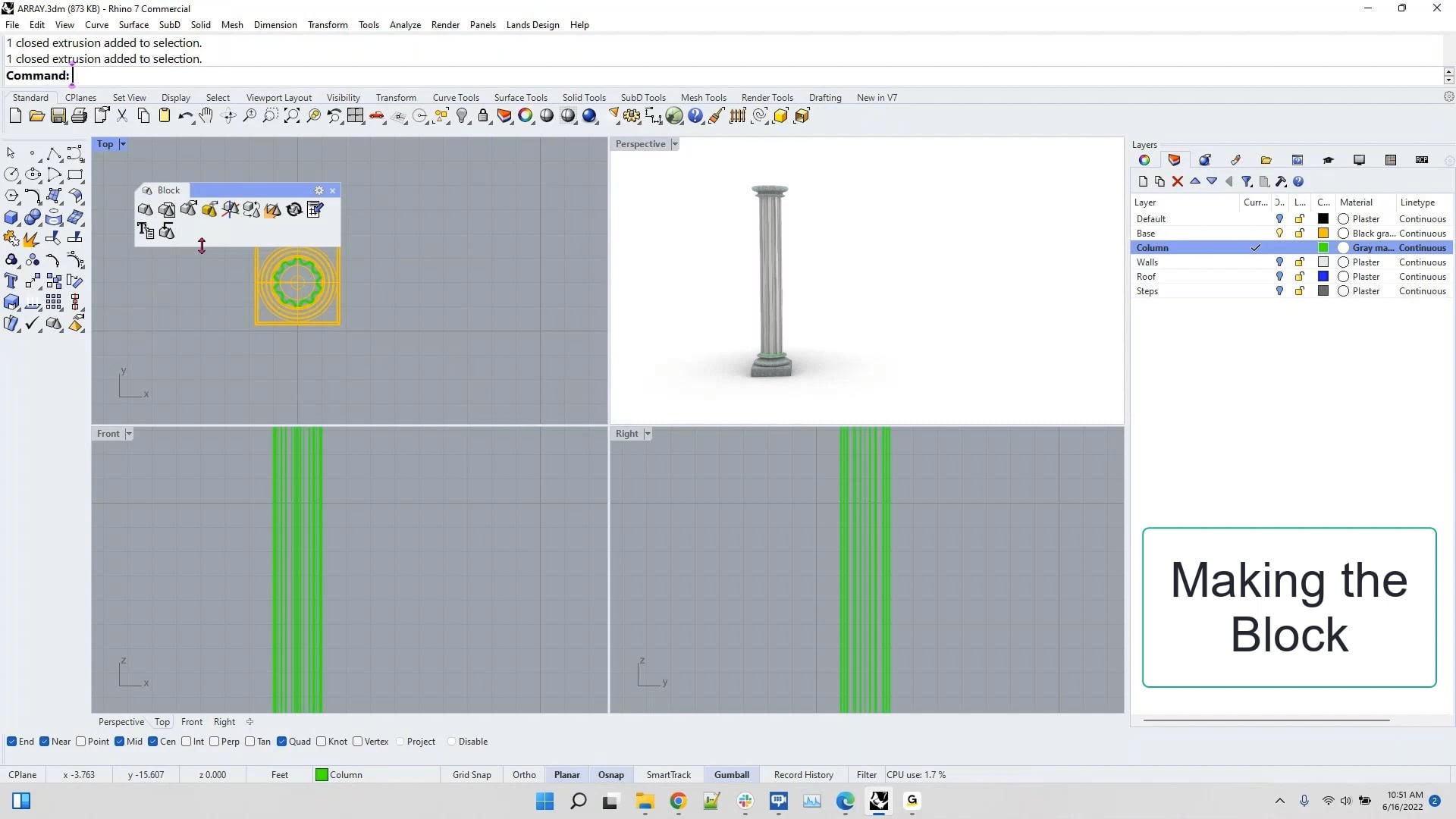
Task: Click the Save icon in the main toolbar
Action: coord(58,115)
